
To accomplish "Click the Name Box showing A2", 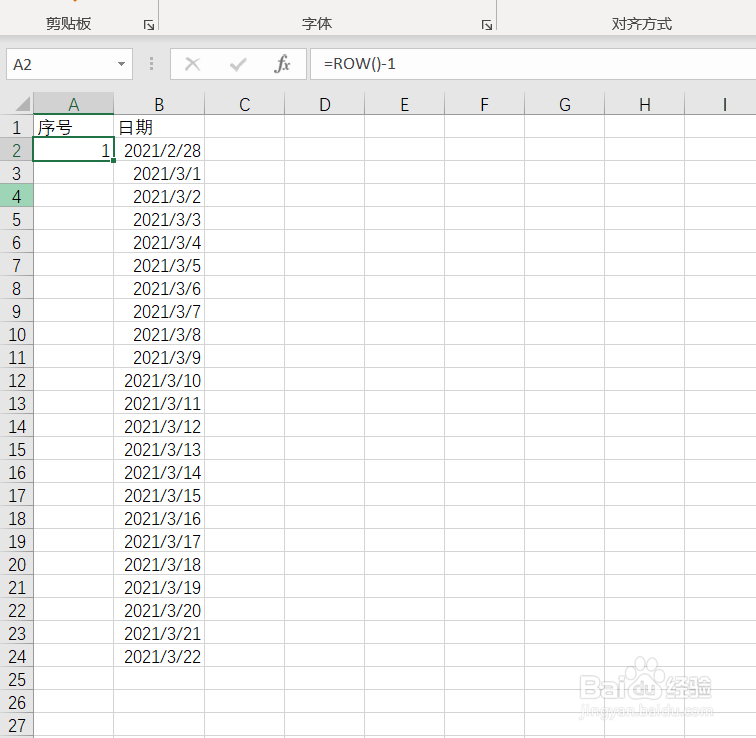I will point(69,64).
